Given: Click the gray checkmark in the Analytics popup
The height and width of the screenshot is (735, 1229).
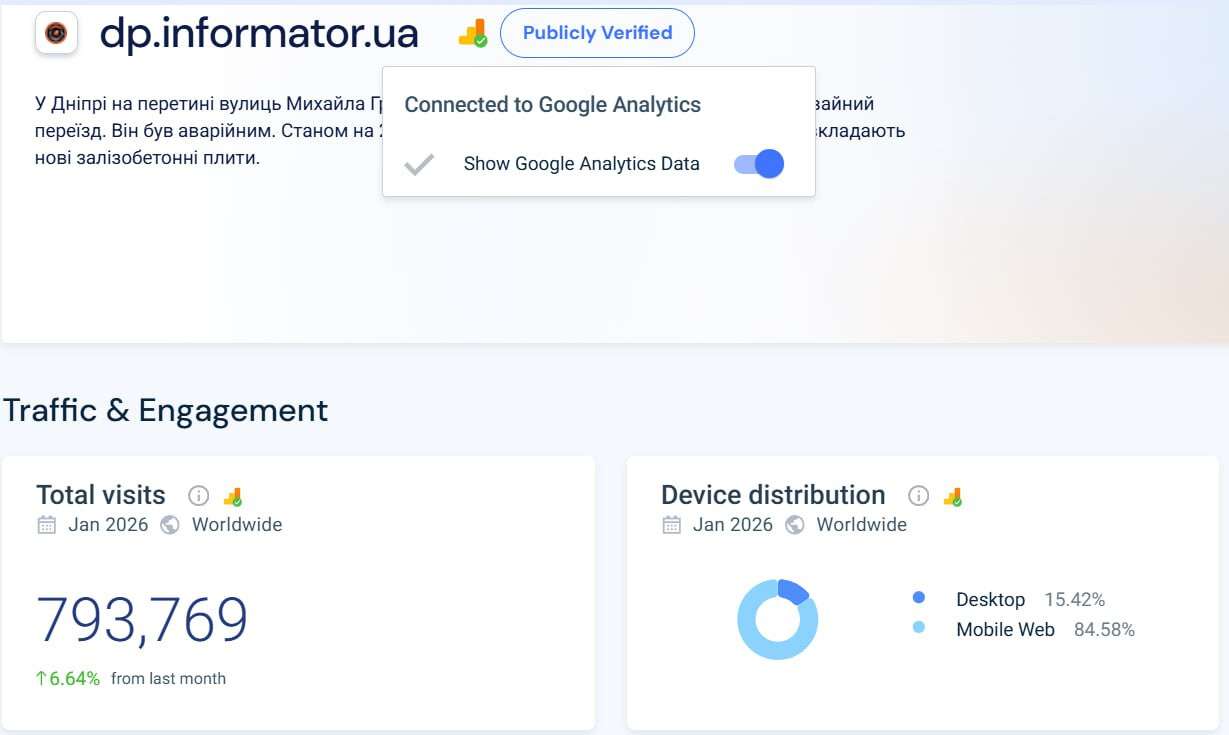Looking at the screenshot, I should (x=419, y=165).
